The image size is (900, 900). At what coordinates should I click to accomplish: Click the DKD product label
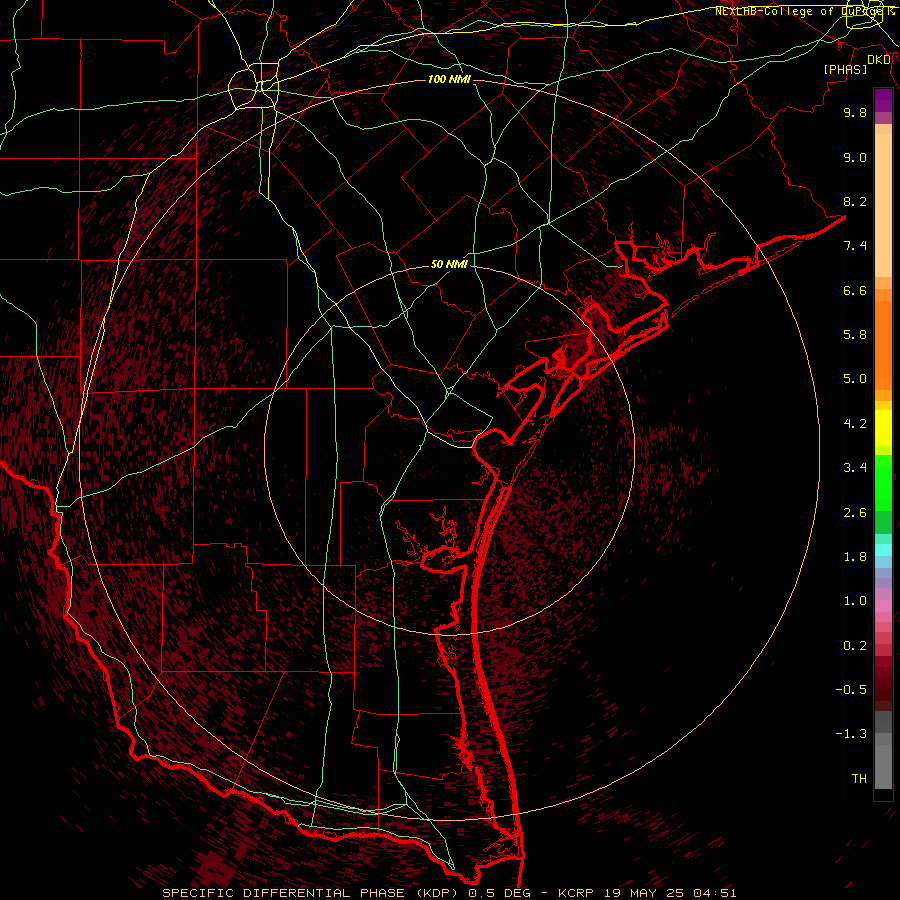point(879,60)
